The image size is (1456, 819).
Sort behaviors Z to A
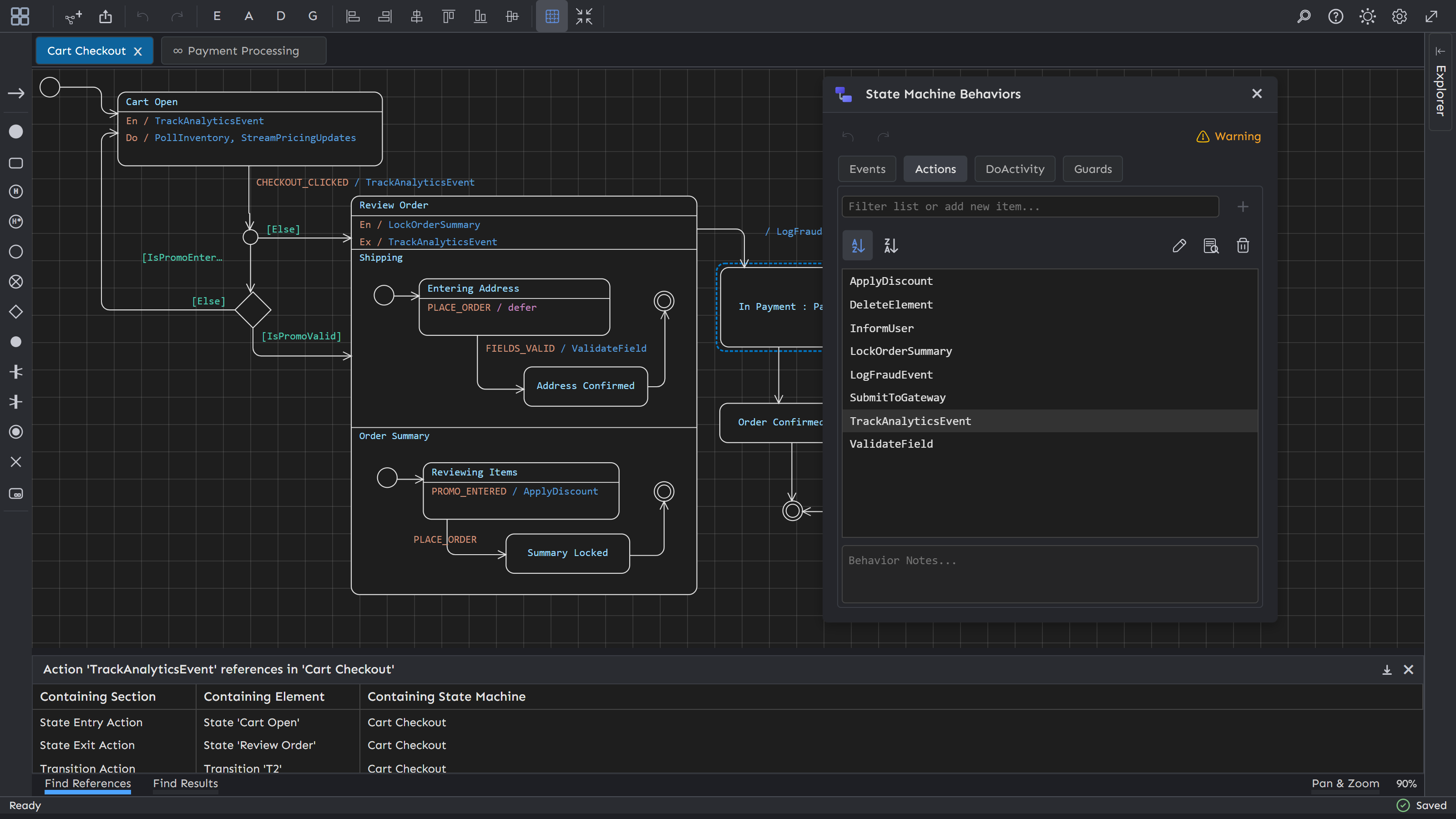pyautogui.click(x=891, y=245)
